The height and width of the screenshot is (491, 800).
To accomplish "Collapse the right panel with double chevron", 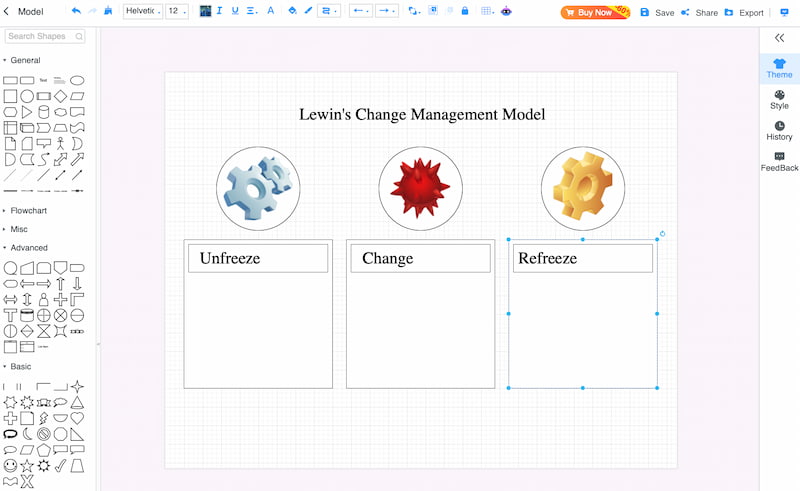I will pos(779,38).
